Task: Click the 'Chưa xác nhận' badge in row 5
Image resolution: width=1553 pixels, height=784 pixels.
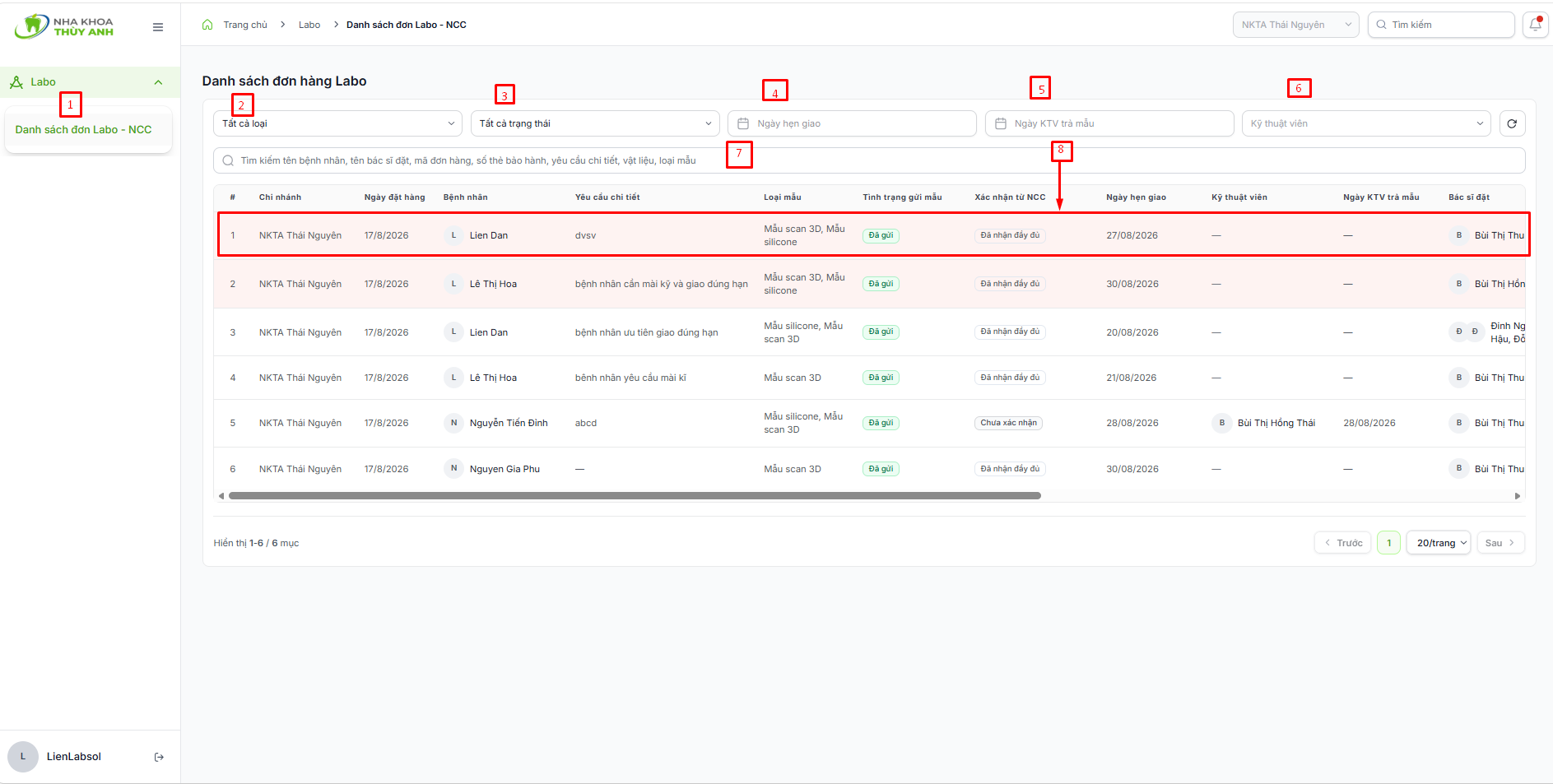Action: click(1008, 423)
